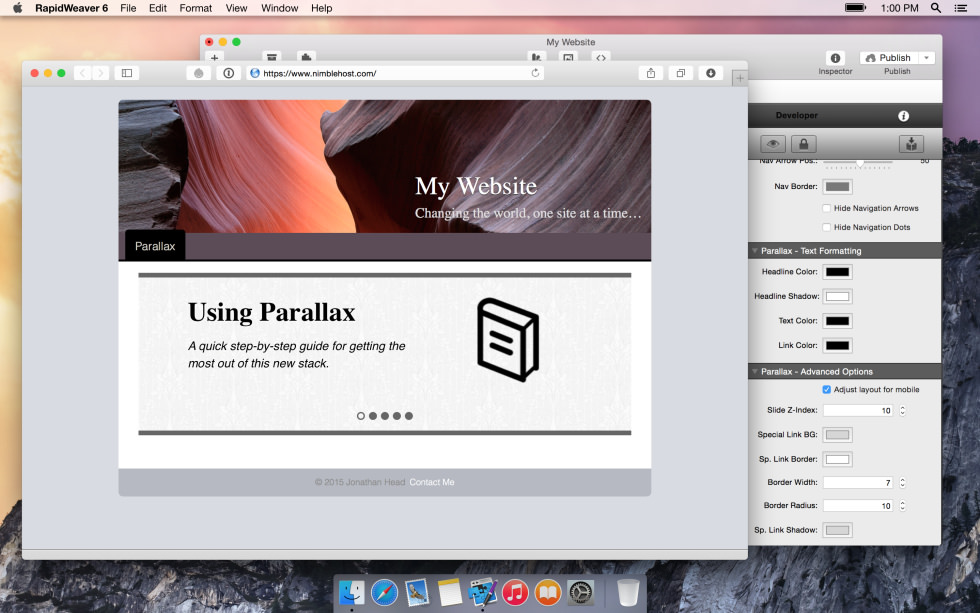The image size is (980, 613).
Task: Toggle the browser sidebar icon
Action: point(127,73)
